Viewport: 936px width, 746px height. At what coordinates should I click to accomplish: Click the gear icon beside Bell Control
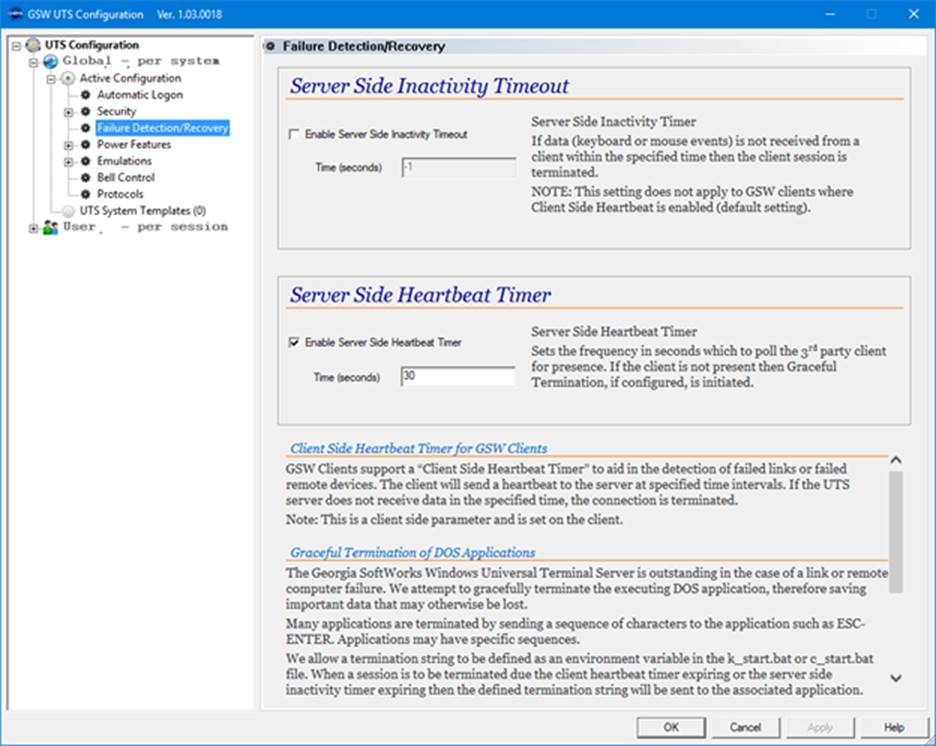click(85, 177)
